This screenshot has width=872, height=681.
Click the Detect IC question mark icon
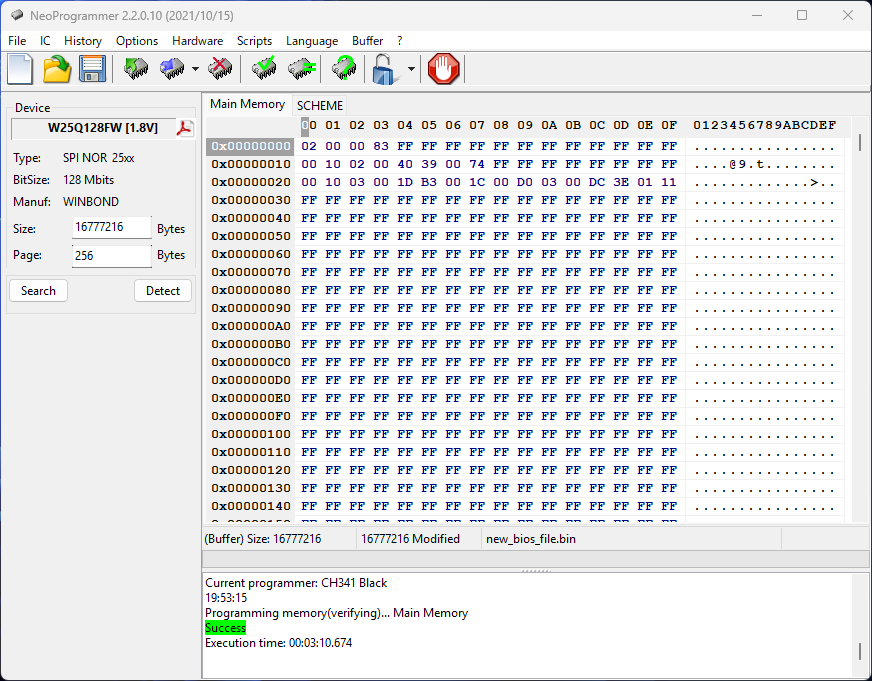(344, 69)
